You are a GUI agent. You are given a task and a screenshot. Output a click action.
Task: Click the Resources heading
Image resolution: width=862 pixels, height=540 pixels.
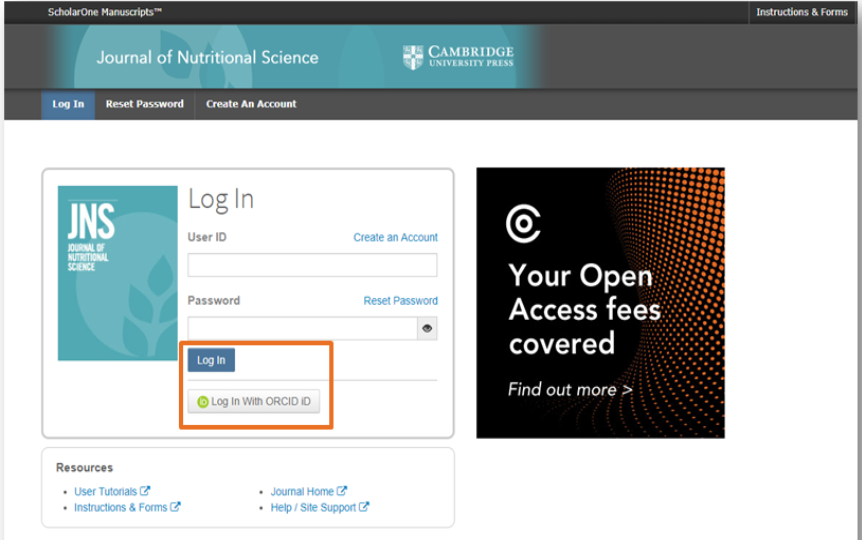84,467
